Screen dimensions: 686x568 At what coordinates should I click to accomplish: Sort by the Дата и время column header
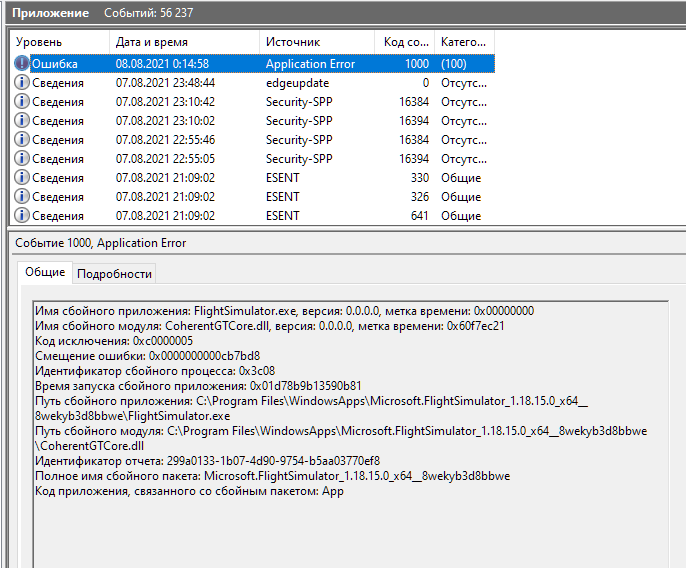184,42
